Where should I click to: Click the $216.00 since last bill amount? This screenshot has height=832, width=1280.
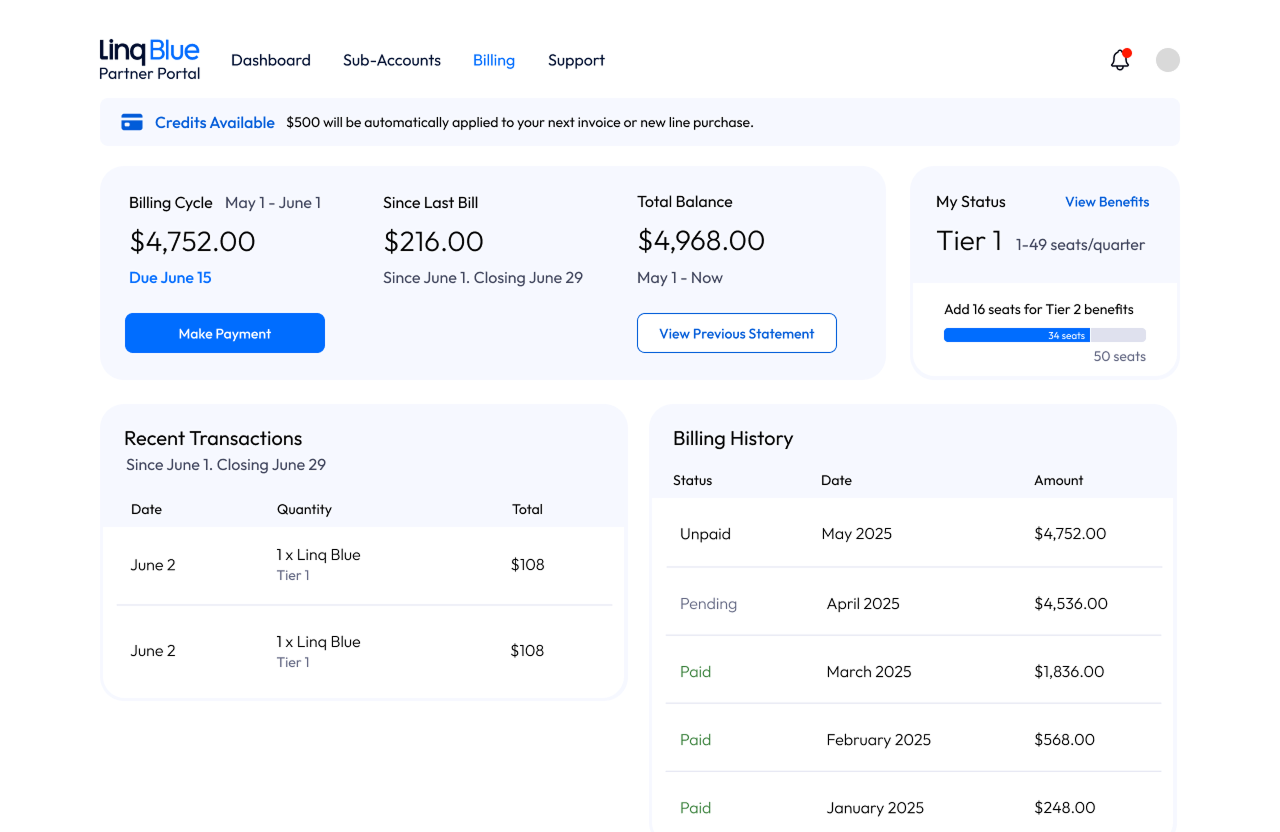[x=434, y=241]
